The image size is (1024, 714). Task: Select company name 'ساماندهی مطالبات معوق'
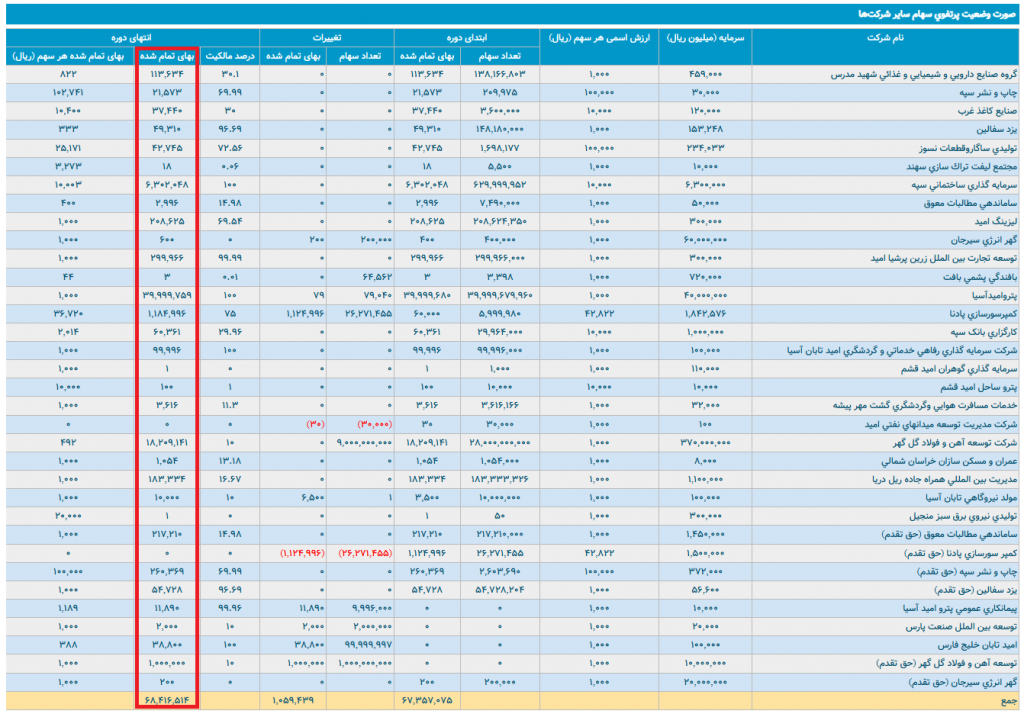pos(970,203)
